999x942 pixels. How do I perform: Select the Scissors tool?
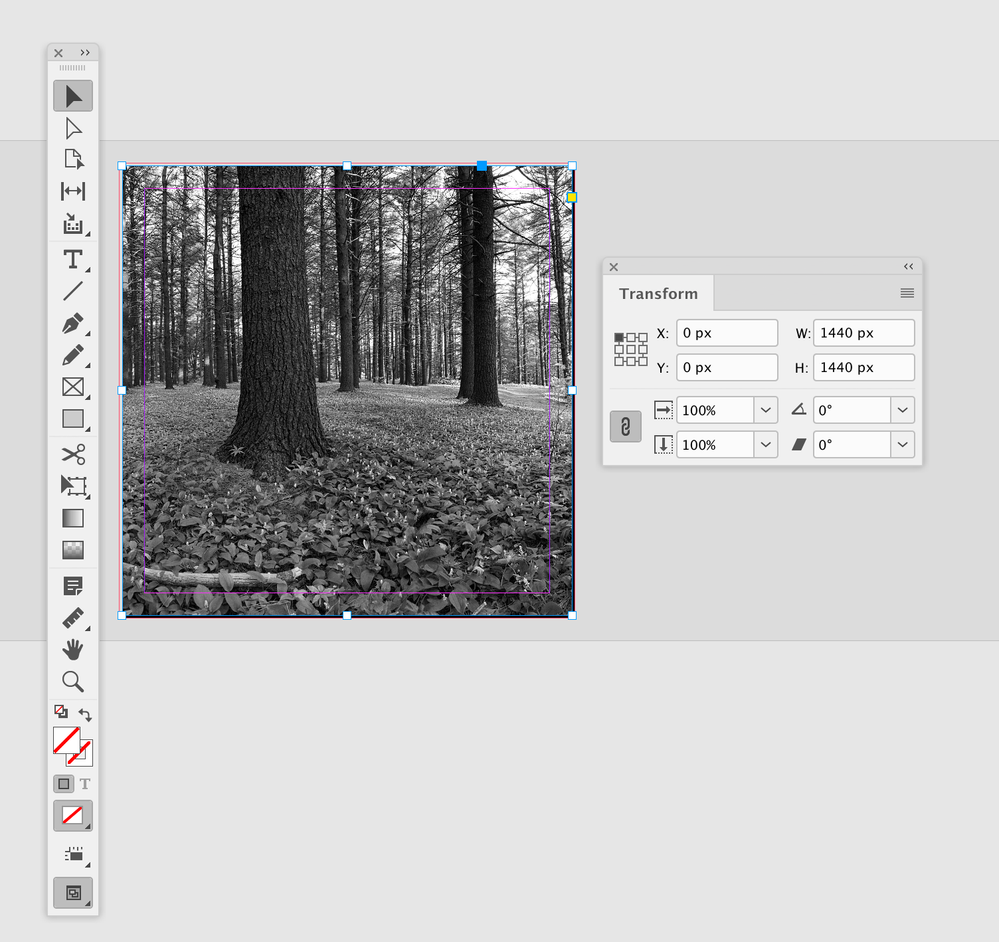[x=73, y=455]
